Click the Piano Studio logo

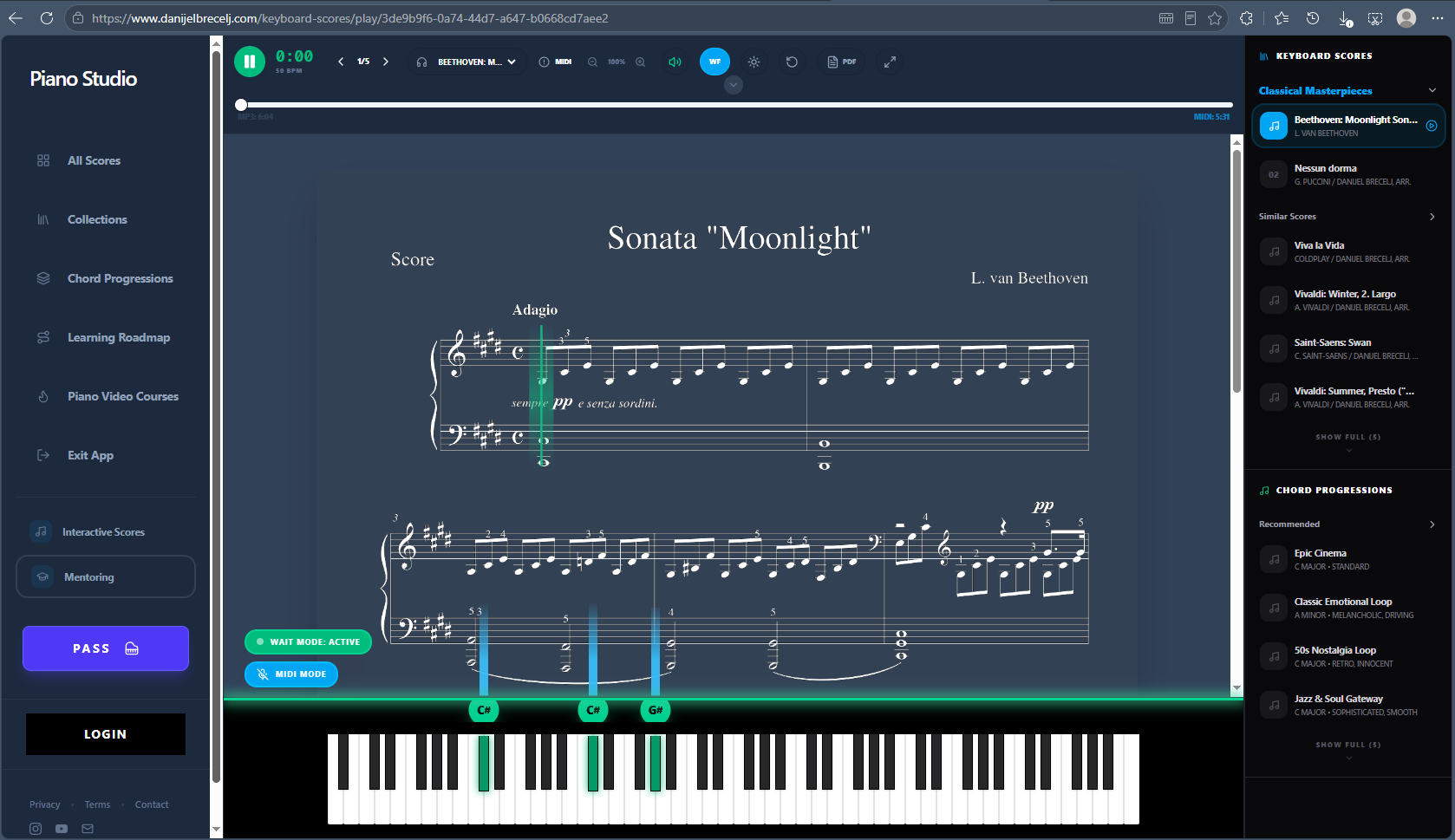point(83,79)
